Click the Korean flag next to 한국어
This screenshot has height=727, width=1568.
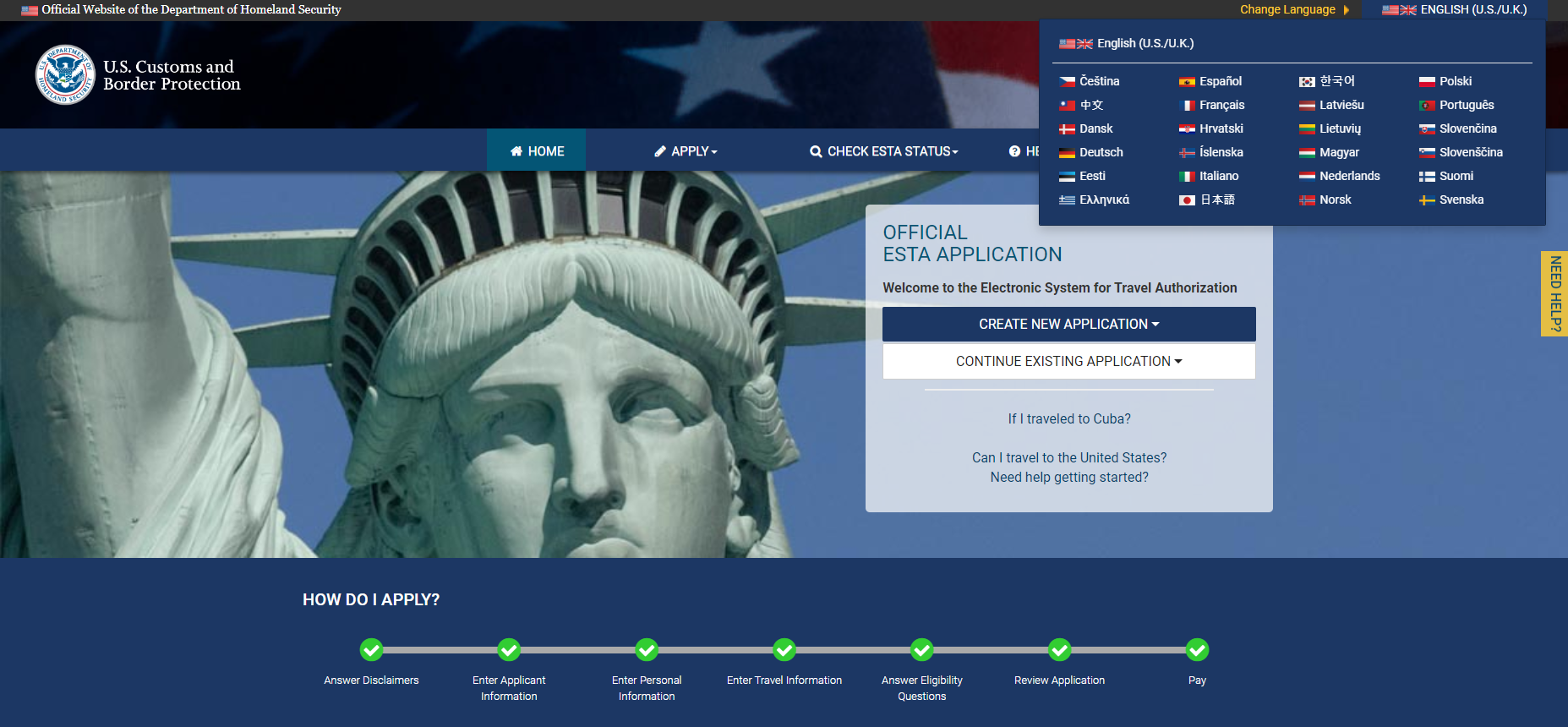(x=1307, y=82)
